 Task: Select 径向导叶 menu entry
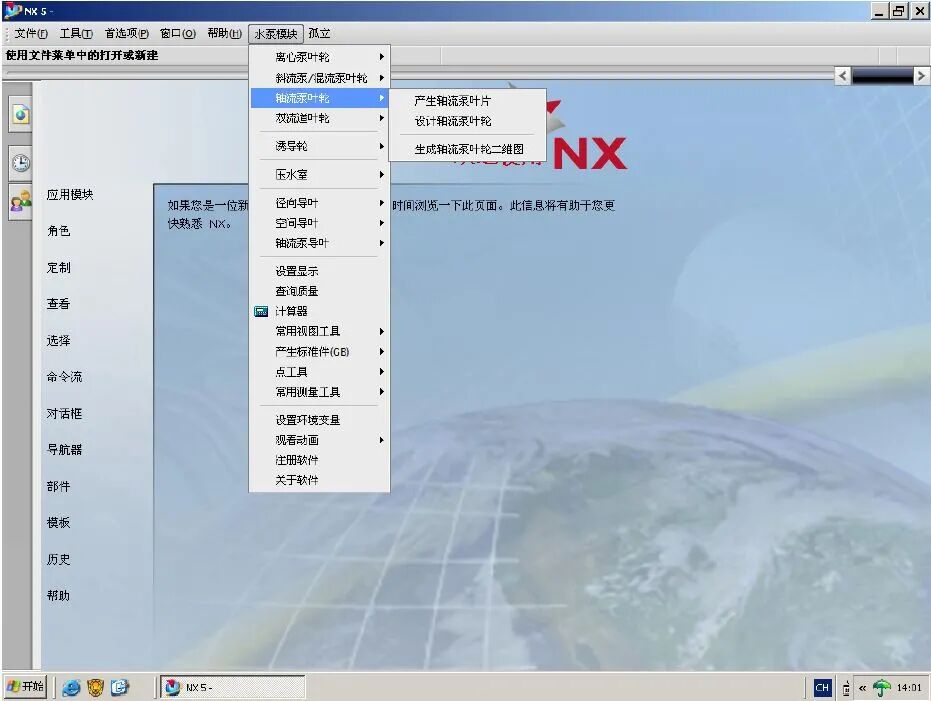(319, 203)
